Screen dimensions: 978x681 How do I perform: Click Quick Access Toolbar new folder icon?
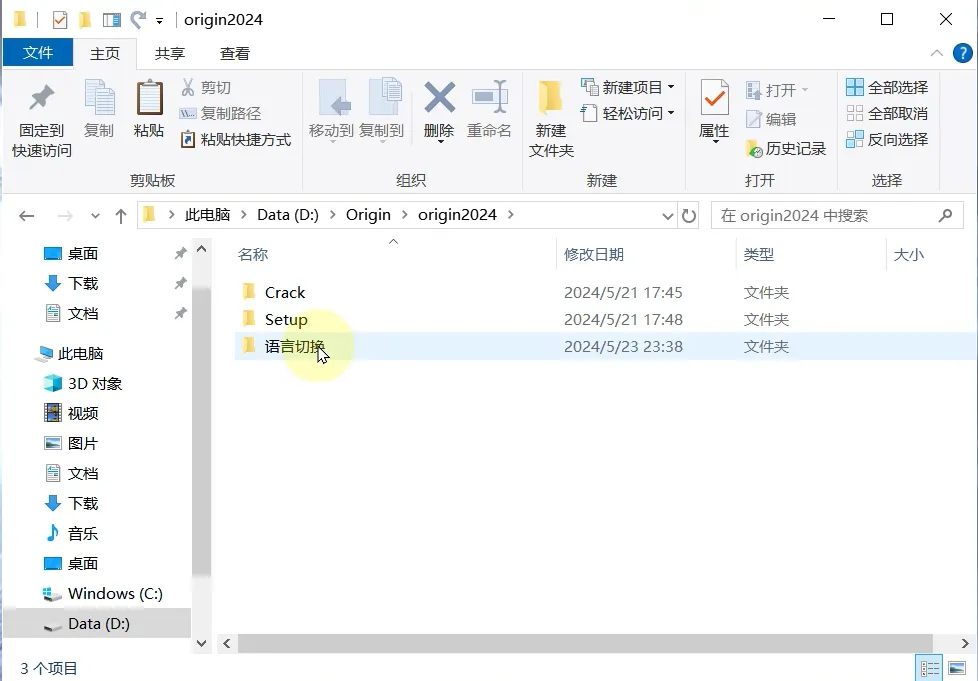85,20
